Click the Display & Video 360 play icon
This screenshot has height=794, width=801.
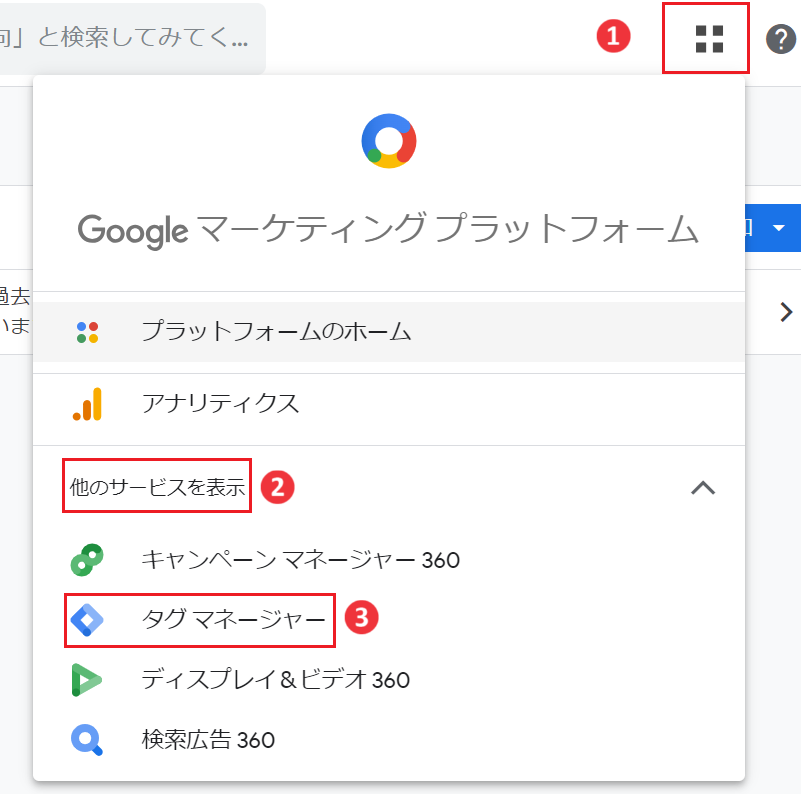pyautogui.click(x=86, y=680)
